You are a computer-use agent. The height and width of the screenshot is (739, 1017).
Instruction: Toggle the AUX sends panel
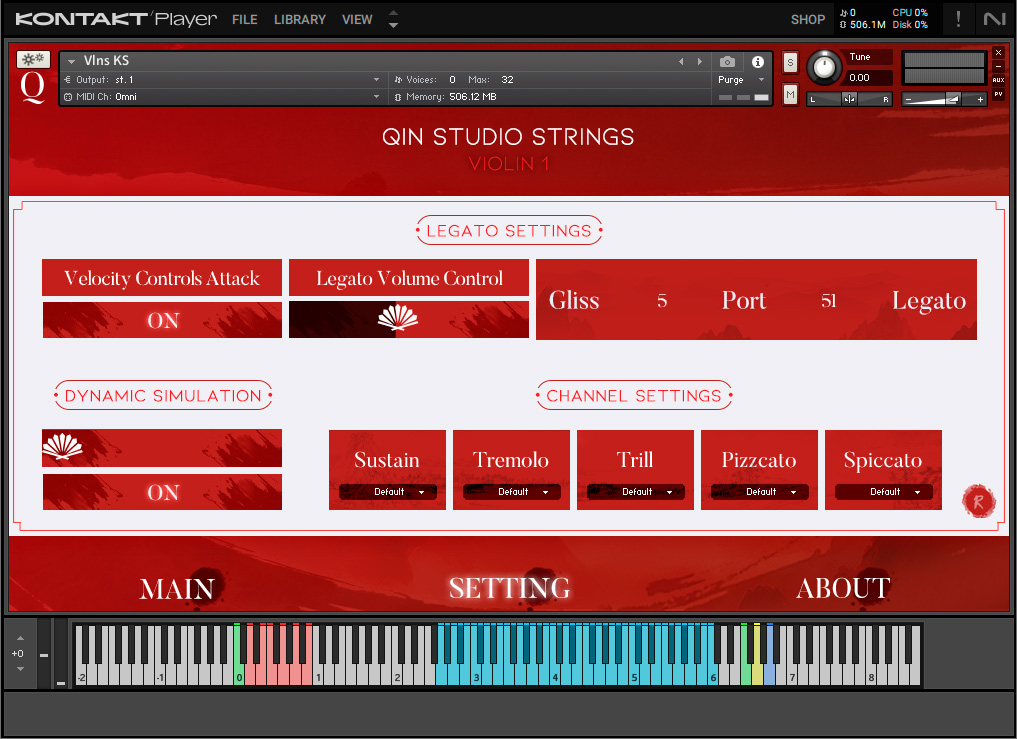point(999,80)
